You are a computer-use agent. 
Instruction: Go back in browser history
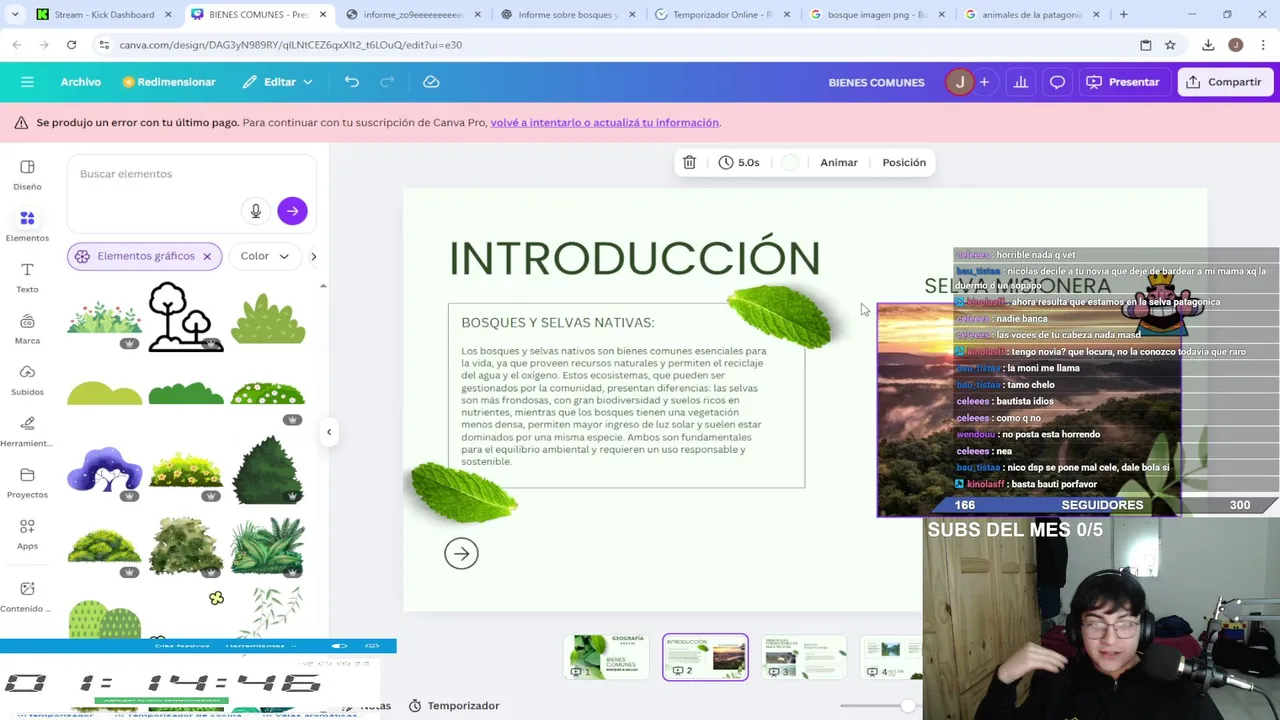(17, 45)
